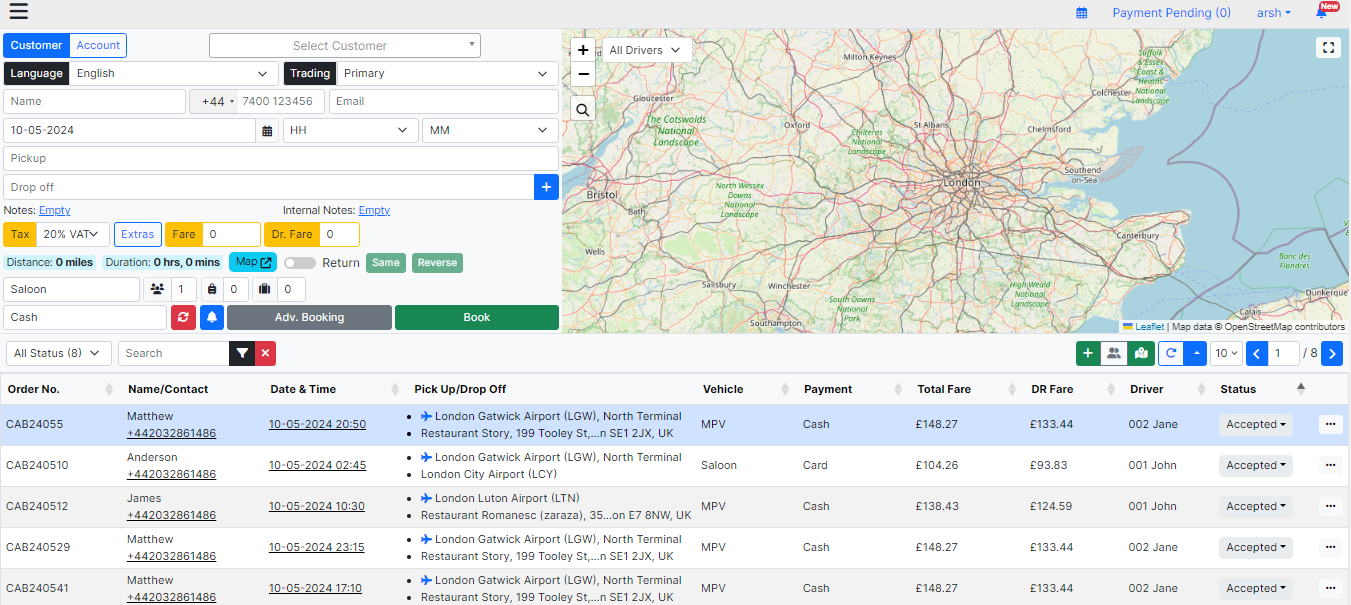Click the Adv. Booking button

click(309, 317)
